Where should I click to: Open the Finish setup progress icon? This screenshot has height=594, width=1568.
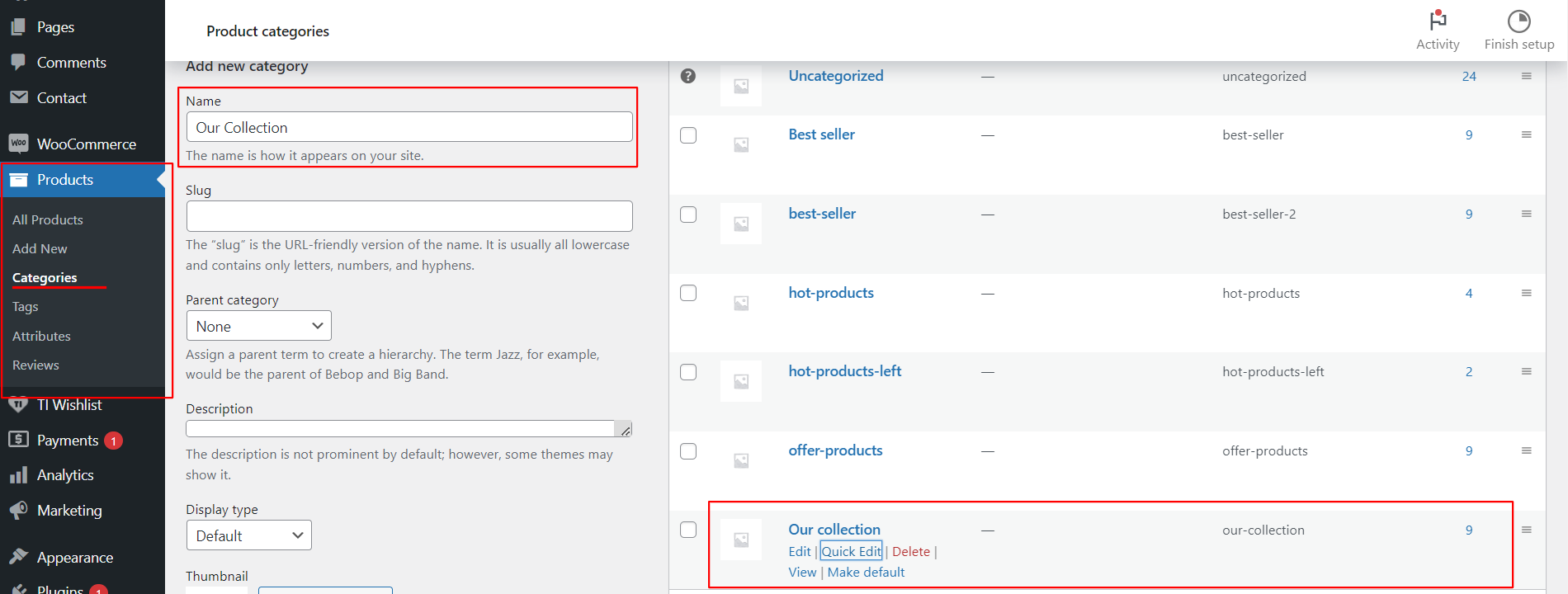(1518, 21)
